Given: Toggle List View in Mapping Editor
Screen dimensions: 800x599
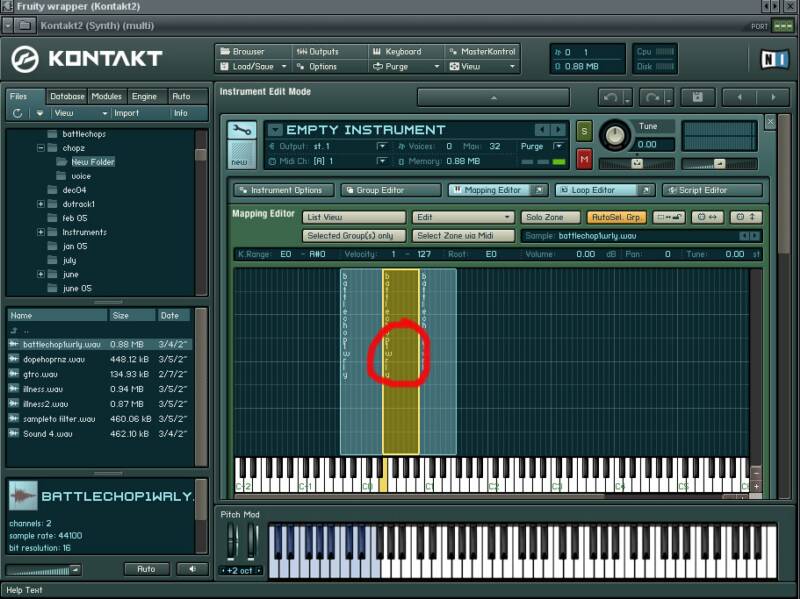Looking at the screenshot, I should click(354, 217).
